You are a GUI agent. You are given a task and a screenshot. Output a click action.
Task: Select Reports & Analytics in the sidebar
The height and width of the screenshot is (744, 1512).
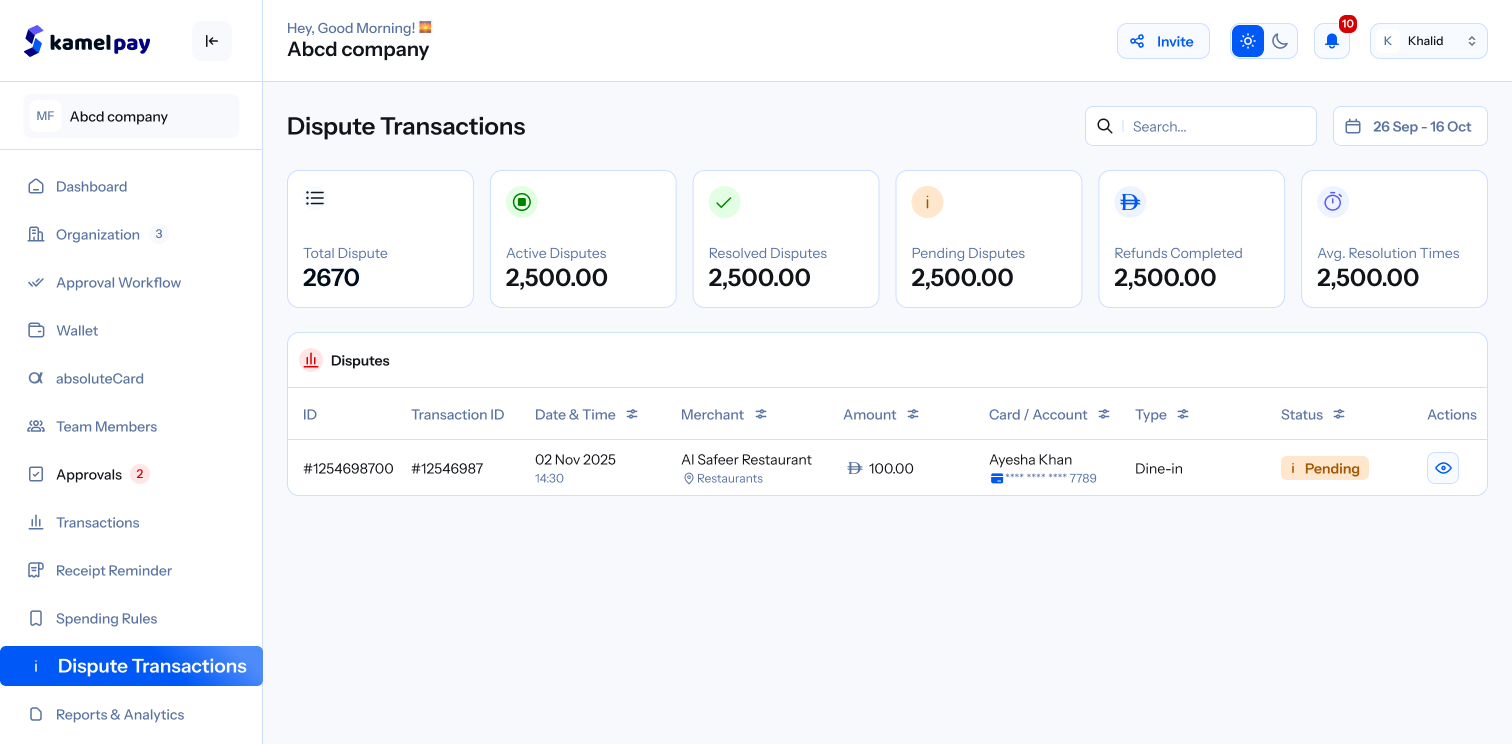click(120, 714)
